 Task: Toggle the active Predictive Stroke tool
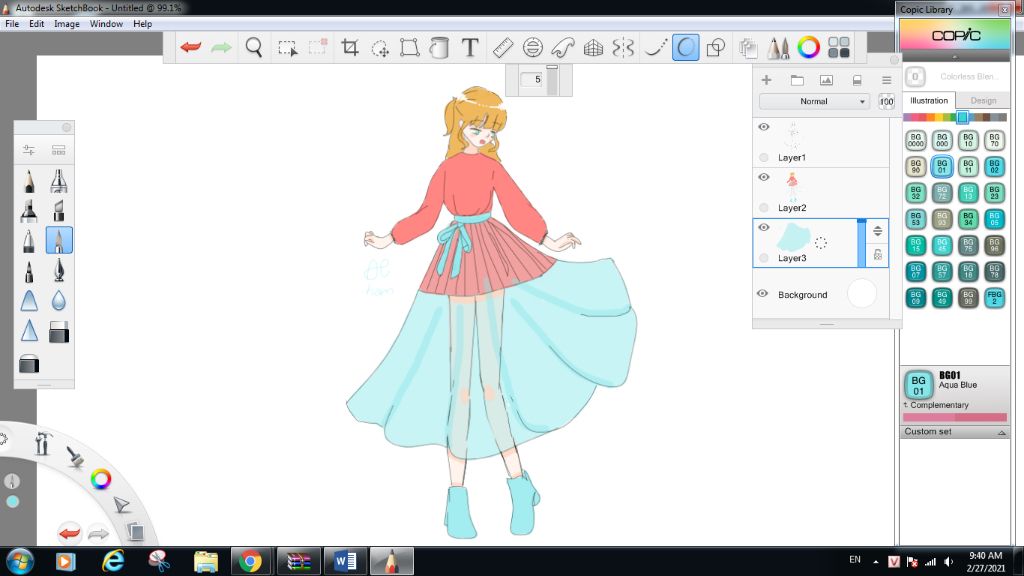point(685,47)
